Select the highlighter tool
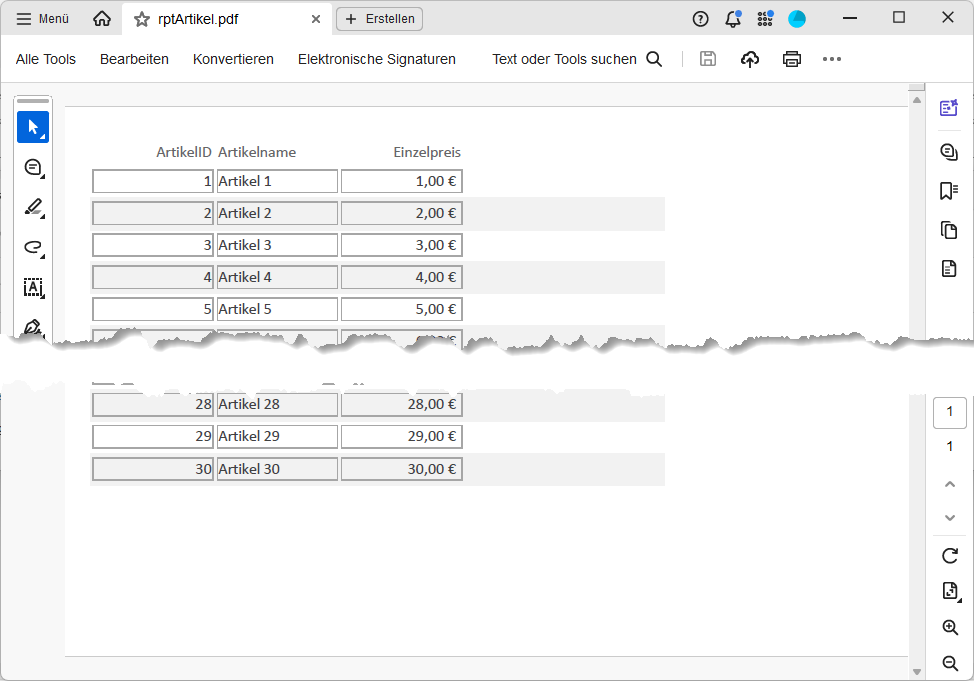The width and height of the screenshot is (974, 681). 33,207
